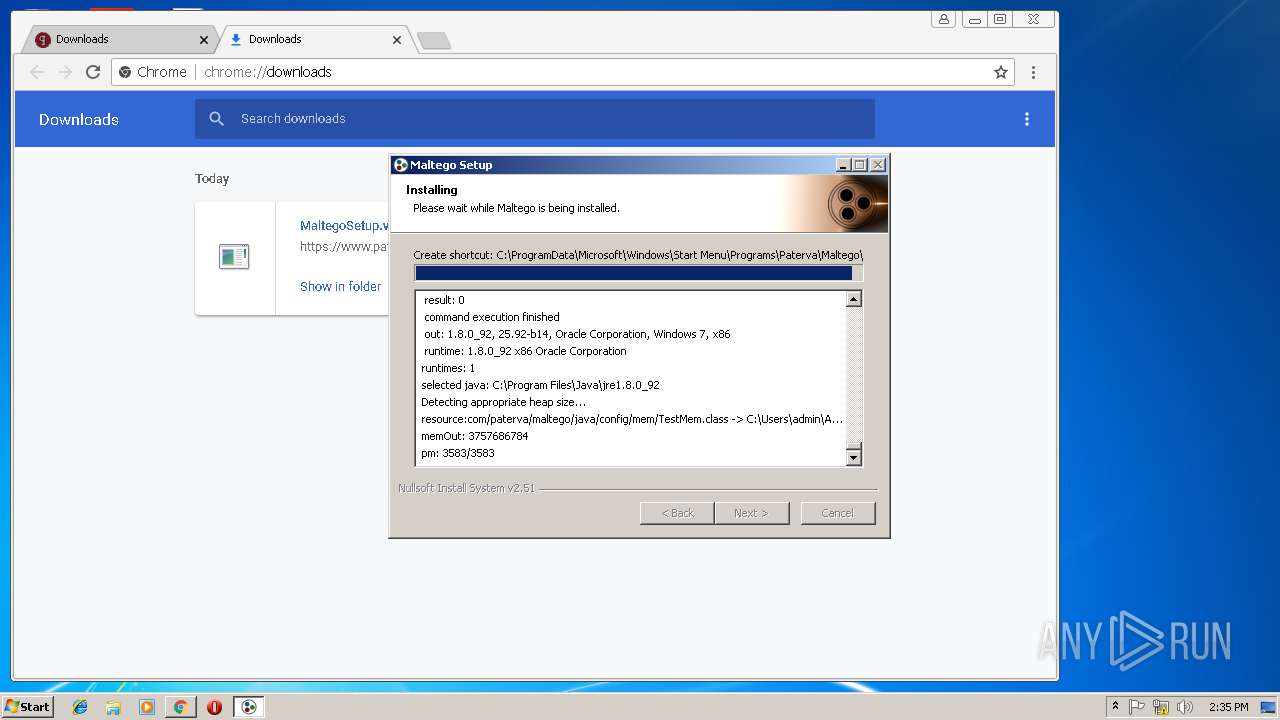
Task: Launch Internet Explorer from taskbar
Action: [x=80, y=707]
